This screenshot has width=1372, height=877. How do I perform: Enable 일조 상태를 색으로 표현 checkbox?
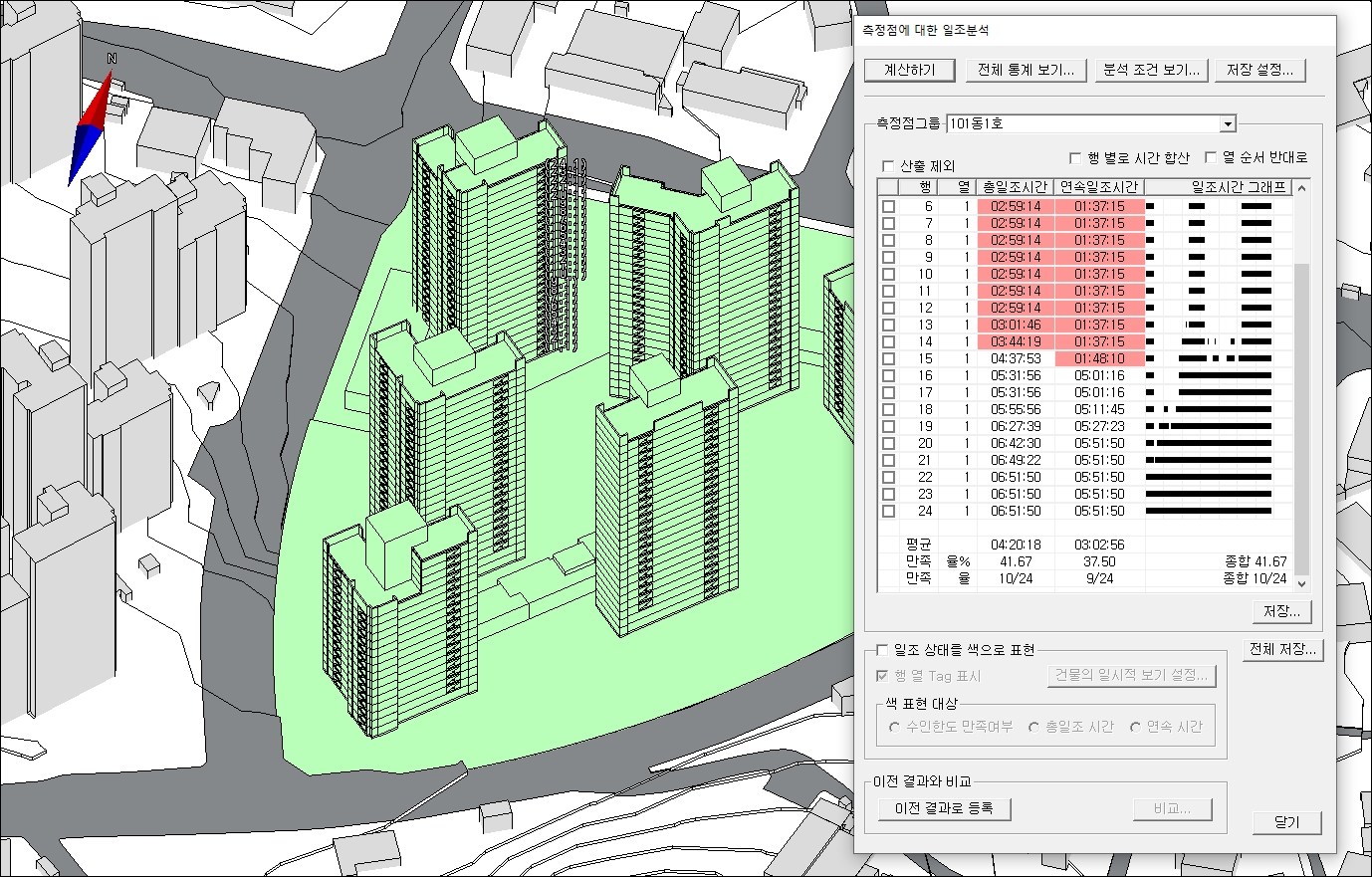882,650
